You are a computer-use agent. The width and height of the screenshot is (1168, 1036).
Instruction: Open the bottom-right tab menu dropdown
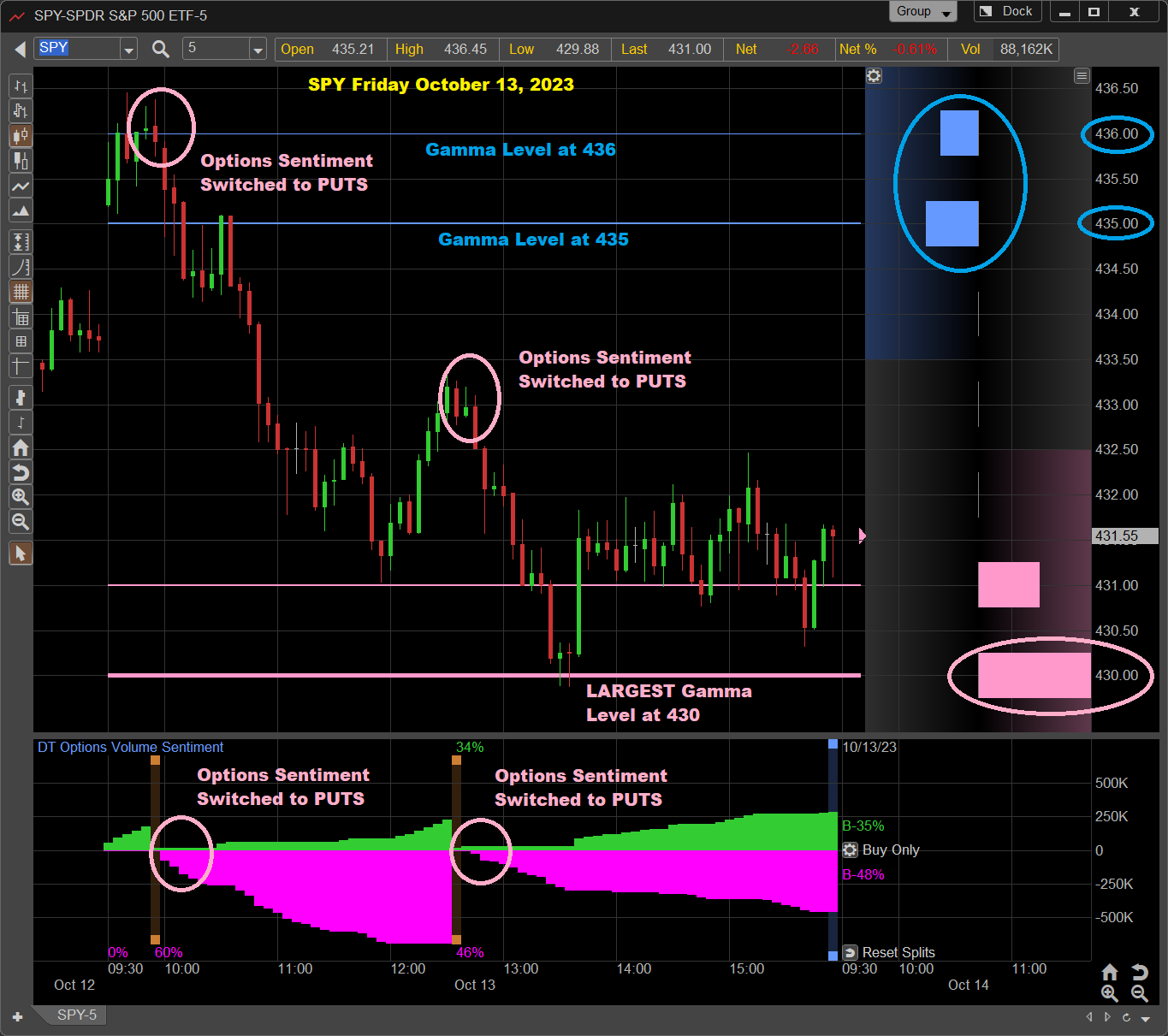[1146, 1019]
